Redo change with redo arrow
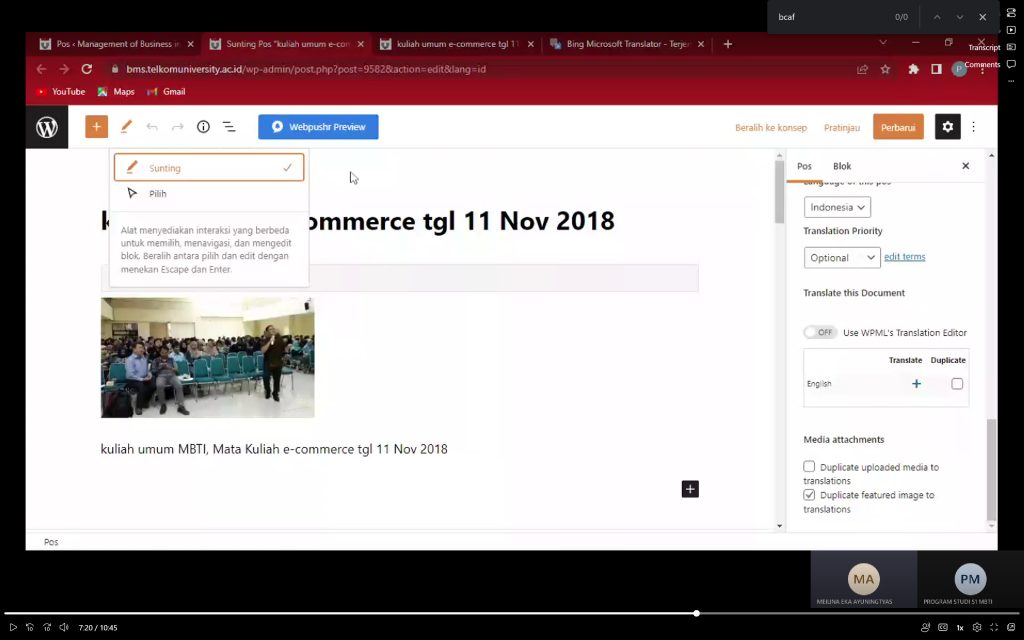 178,127
